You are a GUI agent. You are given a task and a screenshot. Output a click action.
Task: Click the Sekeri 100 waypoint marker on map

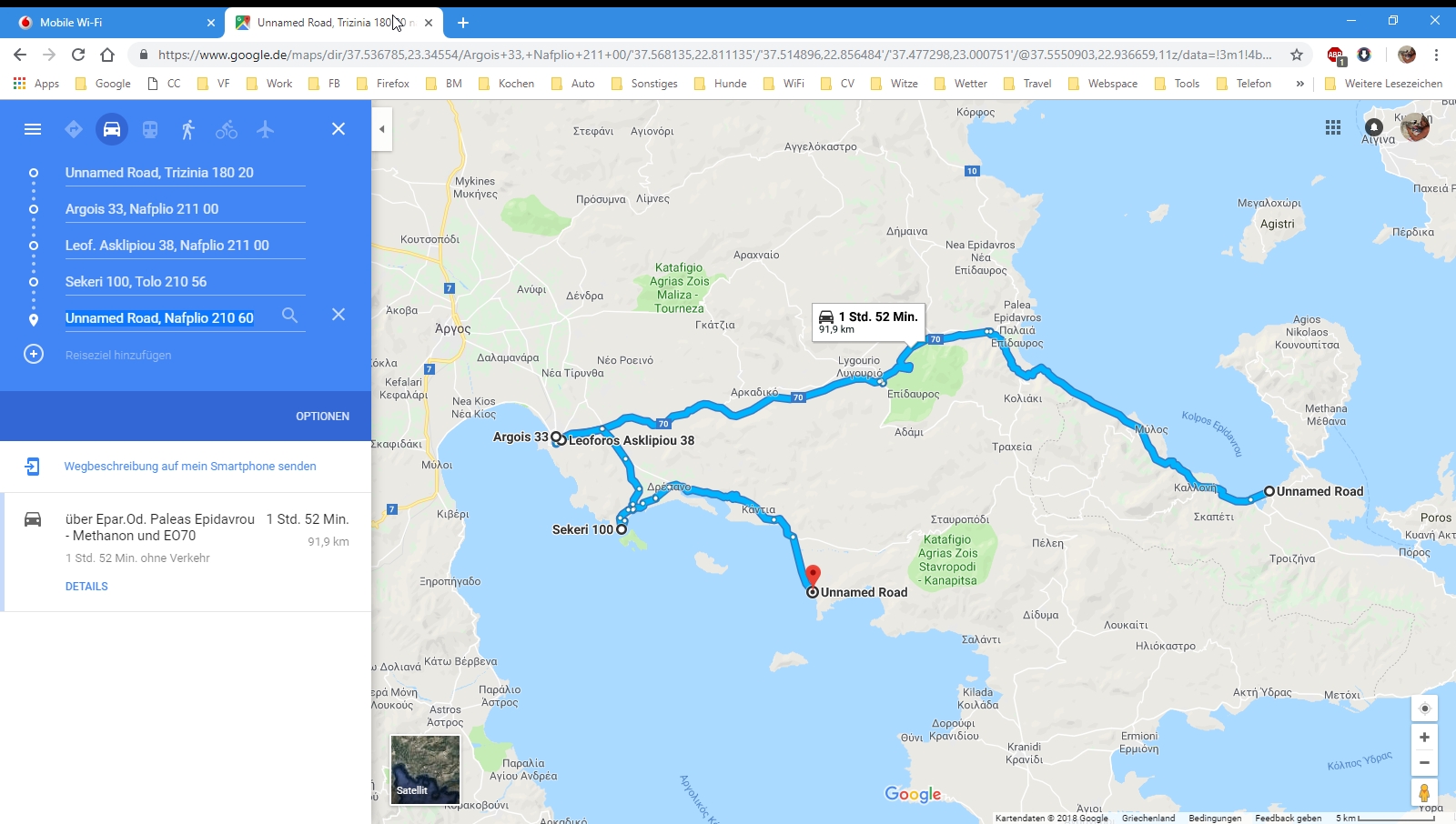pyautogui.click(x=622, y=529)
